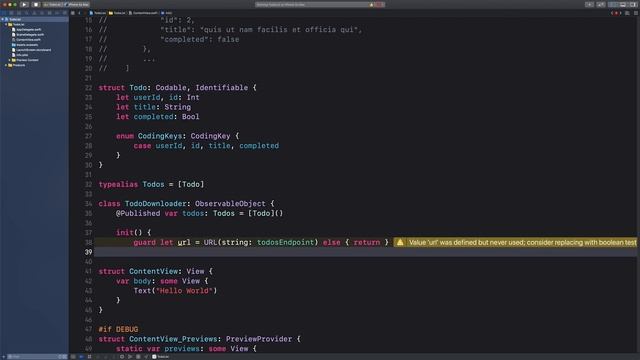Image resolution: width=640 pixels, height=360 pixels.
Task: Open LaunchScreen.storyboard in the navigator
Action: [x=31, y=50]
